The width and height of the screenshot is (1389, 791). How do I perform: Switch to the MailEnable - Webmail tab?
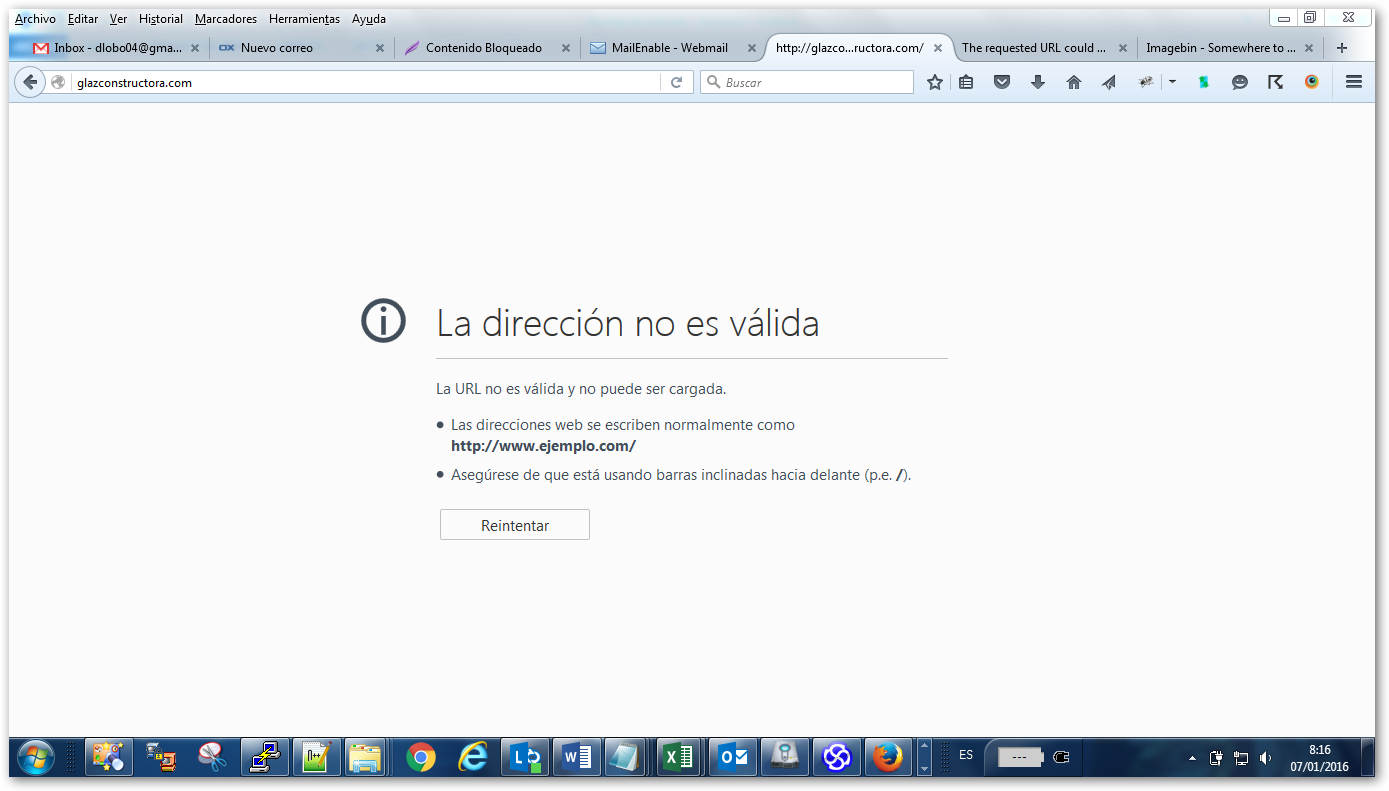[673, 48]
